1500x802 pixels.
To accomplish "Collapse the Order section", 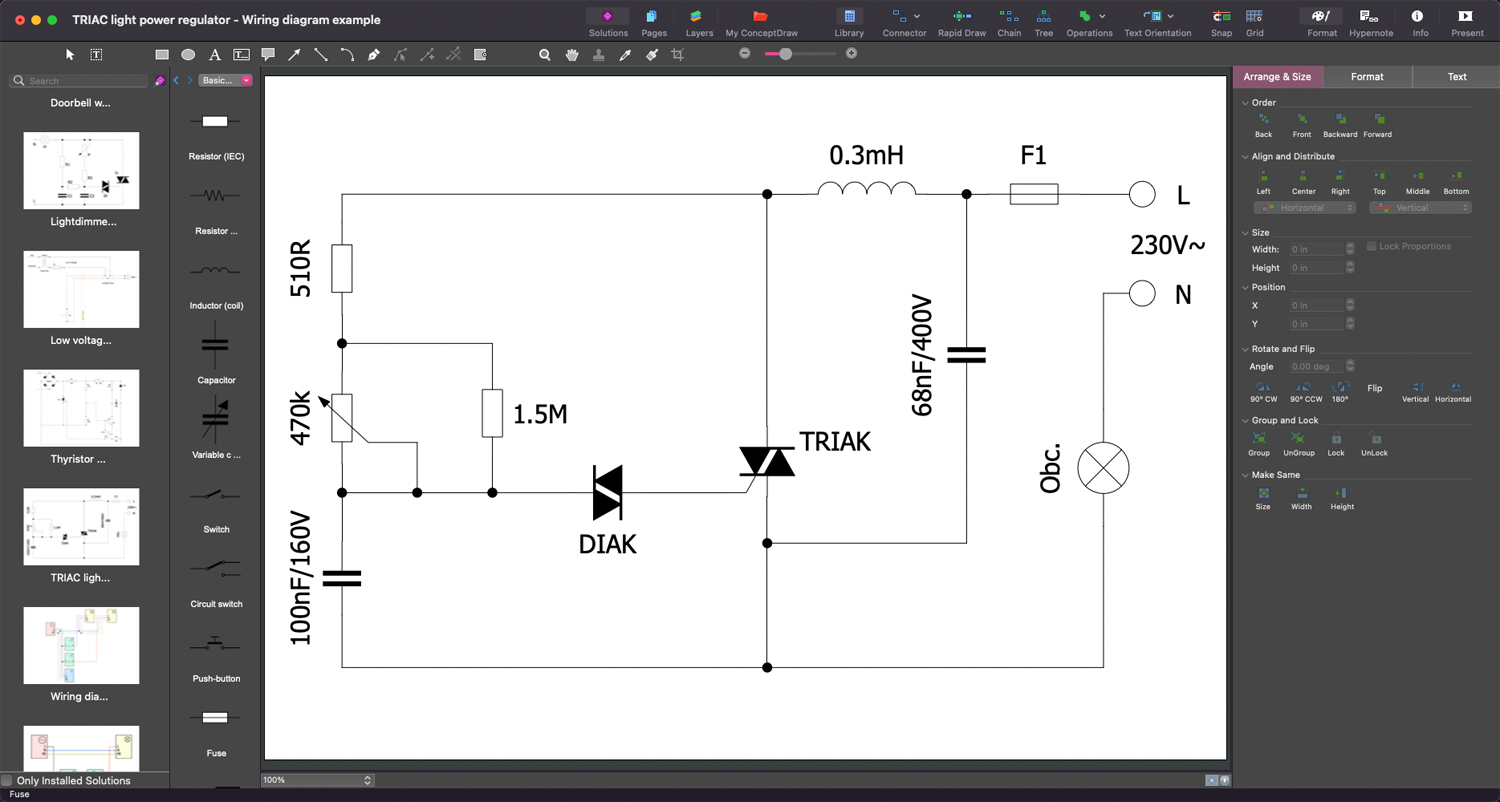I will [x=1246, y=103].
